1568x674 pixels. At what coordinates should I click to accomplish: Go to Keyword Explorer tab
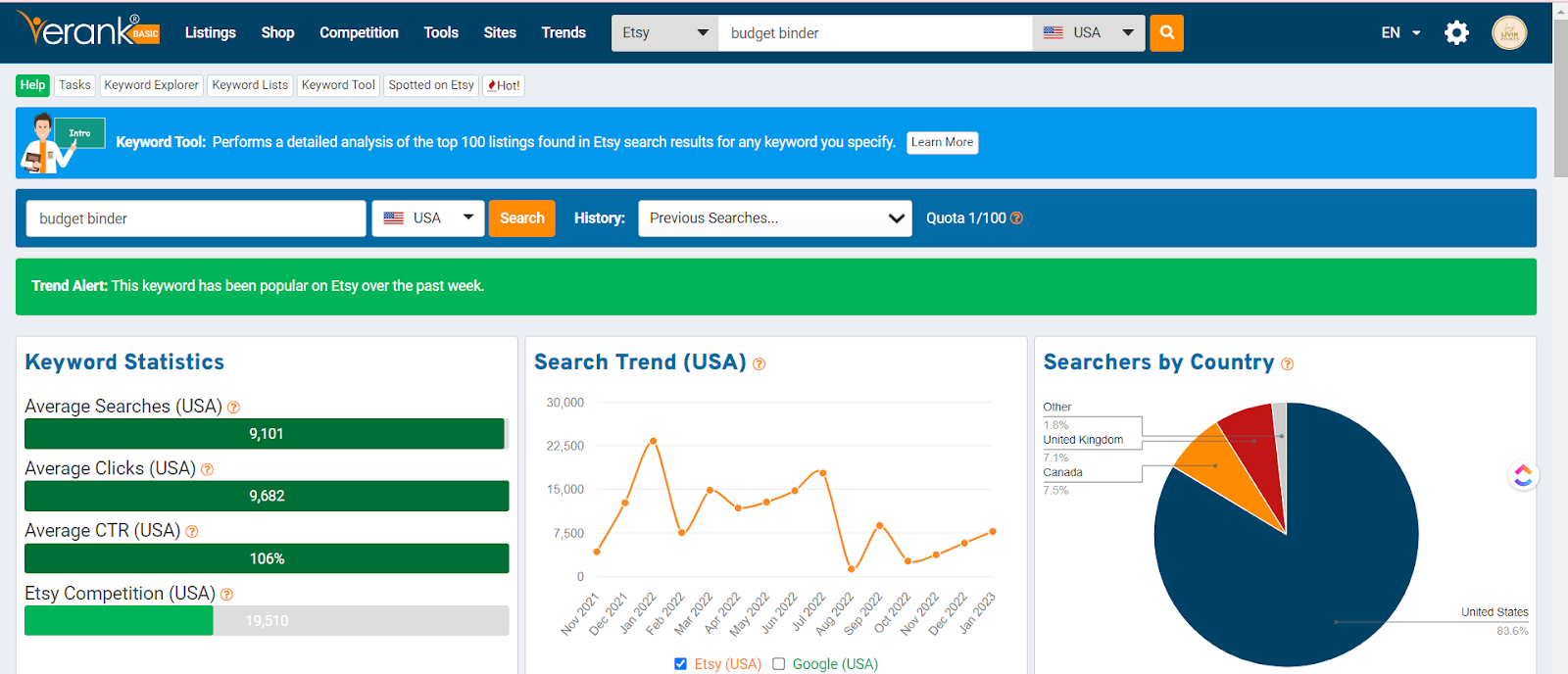coord(151,85)
